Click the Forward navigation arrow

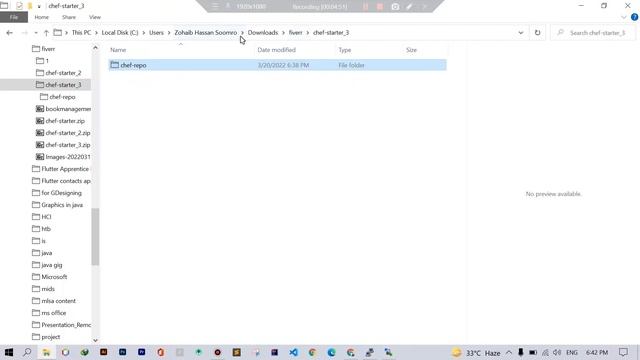(x=24, y=33)
